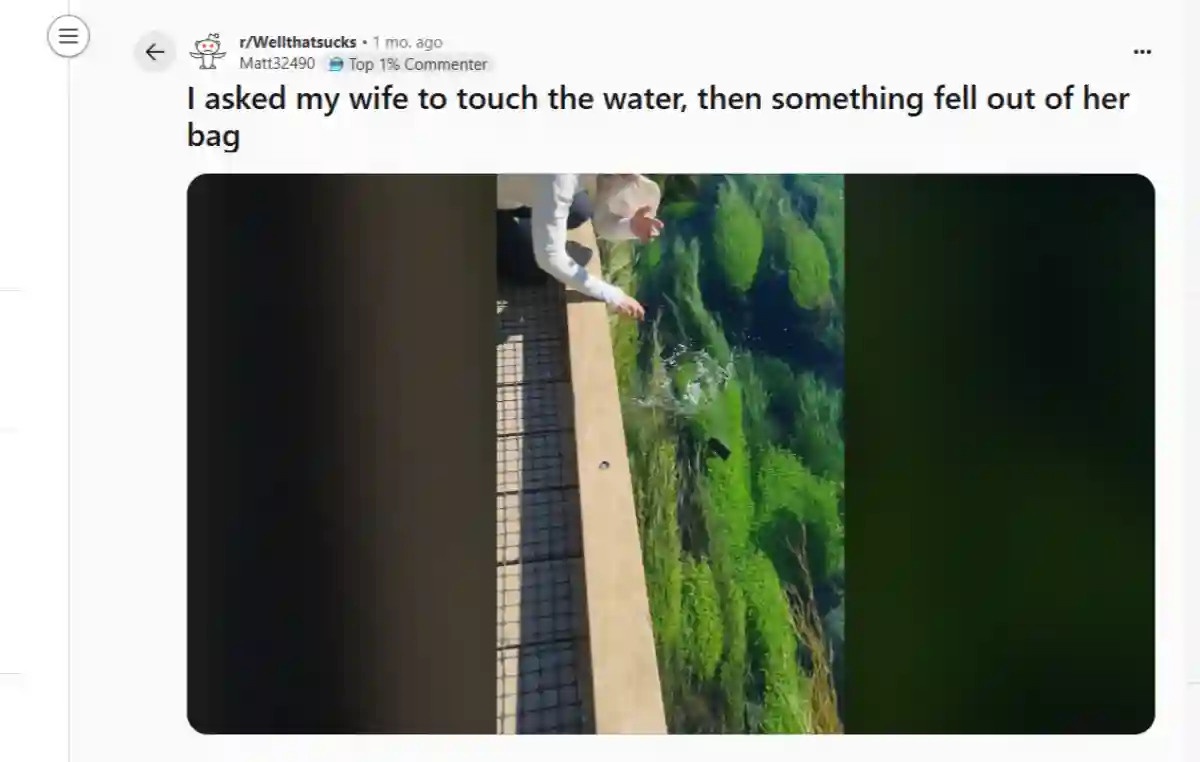Open the hamburger navigation menu
The height and width of the screenshot is (762, 1200).
coord(68,37)
